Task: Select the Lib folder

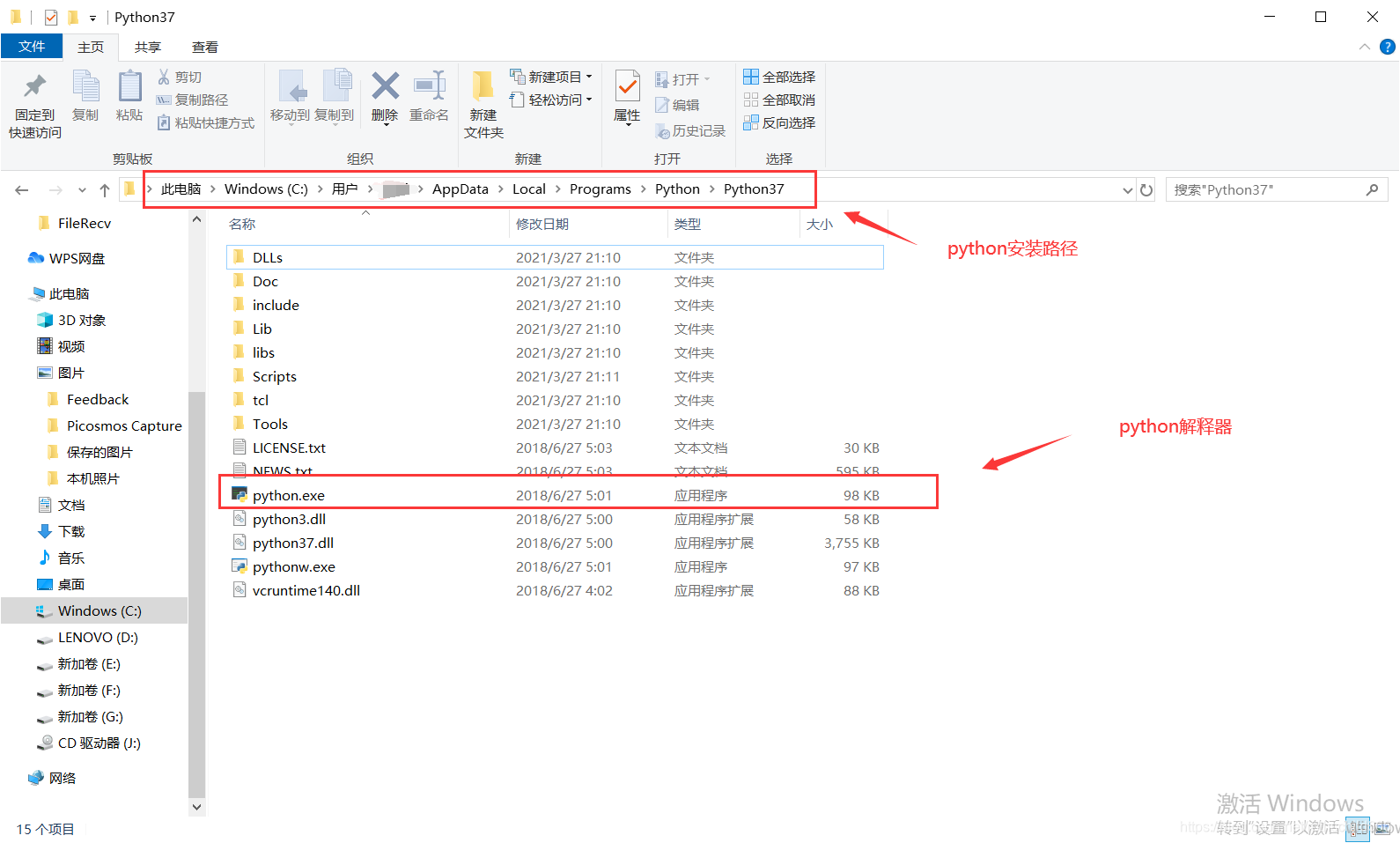Action: (x=555, y=329)
